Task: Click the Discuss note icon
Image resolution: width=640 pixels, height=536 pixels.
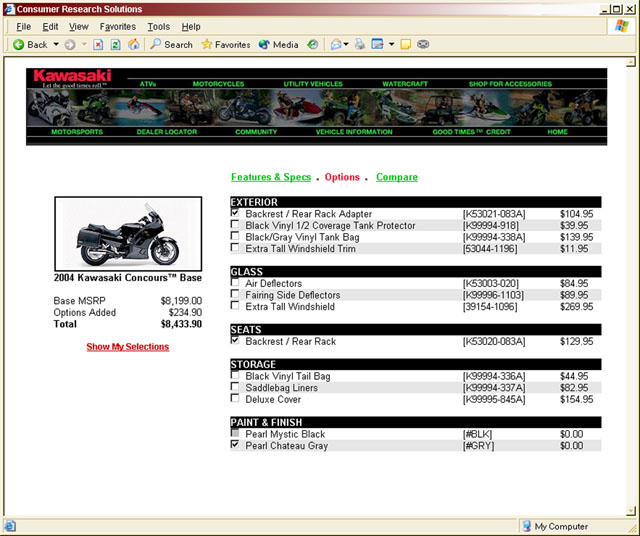Action: pyautogui.click(x=405, y=44)
